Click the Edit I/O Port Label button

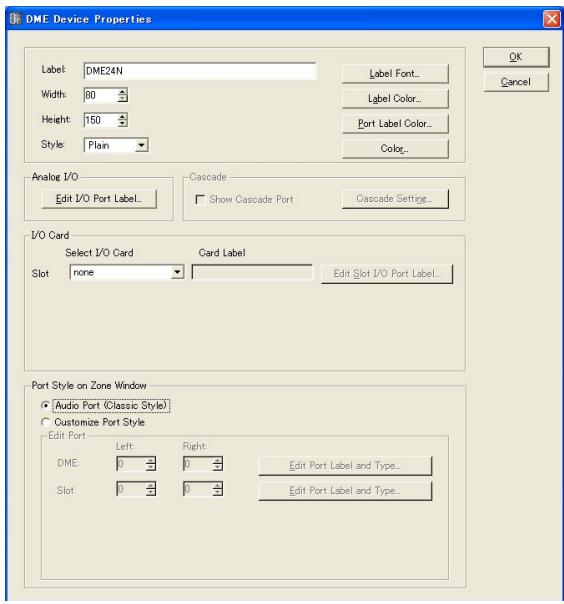pyautogui.click(x=99, y=199)
